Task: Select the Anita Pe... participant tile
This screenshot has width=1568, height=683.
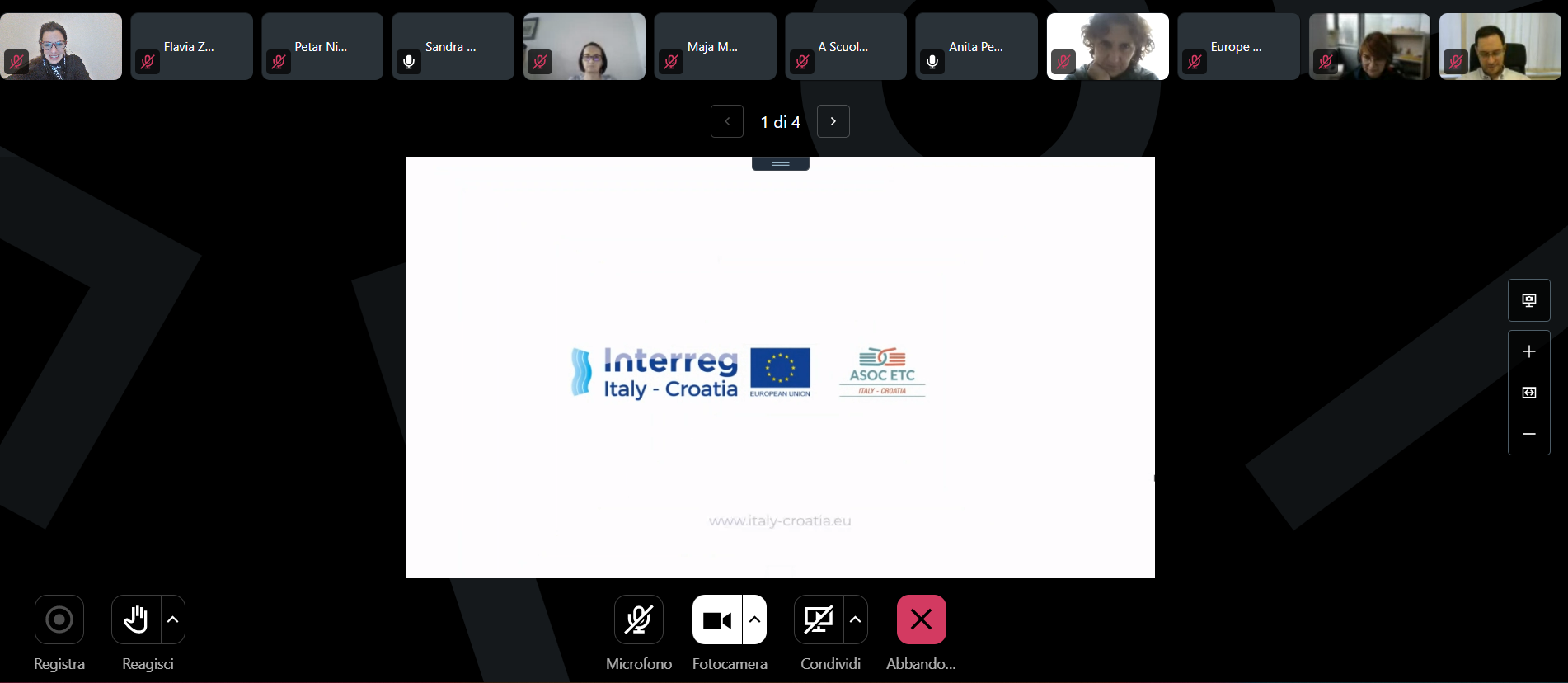Action: 977,46
